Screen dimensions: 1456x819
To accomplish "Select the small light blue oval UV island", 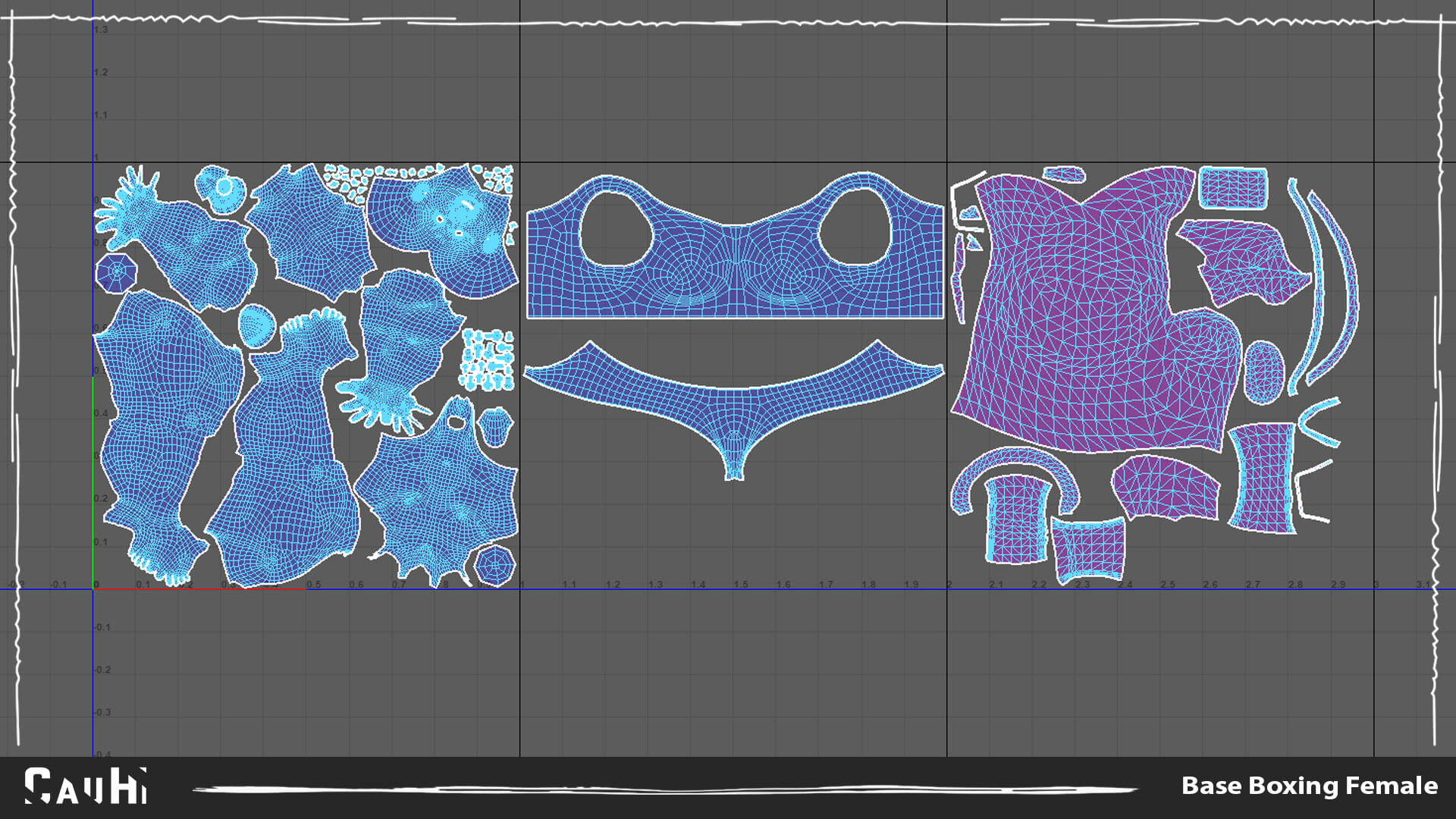I will point(257,326).
